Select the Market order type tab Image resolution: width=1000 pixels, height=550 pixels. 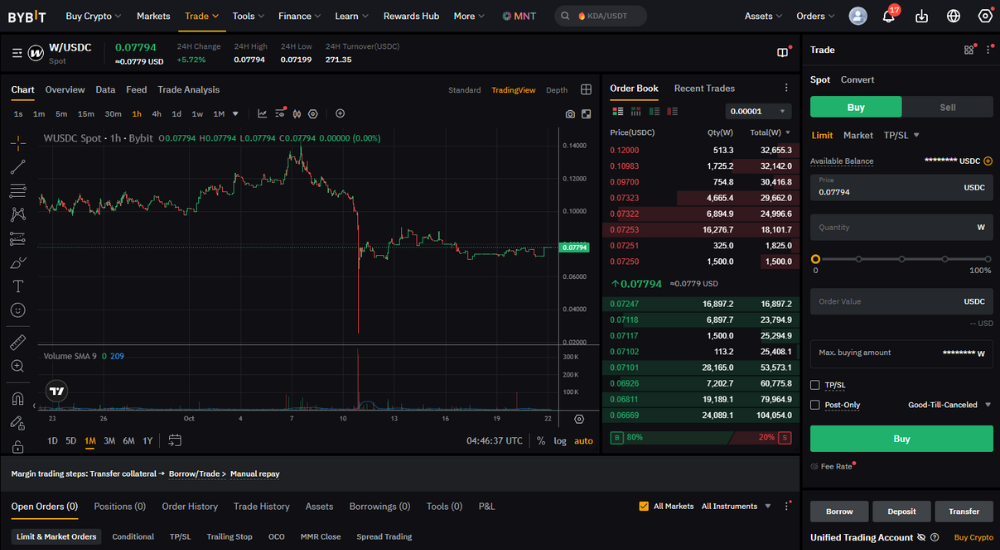pyautogui.click(x=858, y=135)
